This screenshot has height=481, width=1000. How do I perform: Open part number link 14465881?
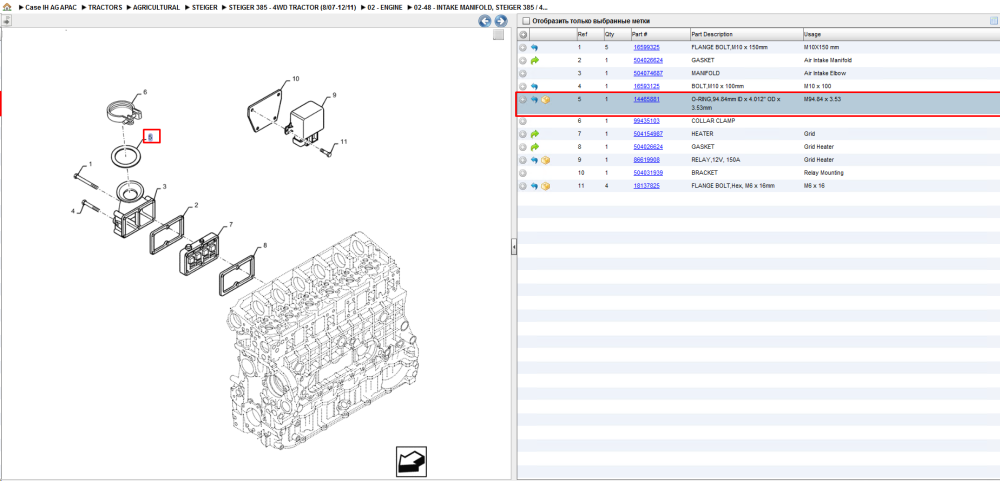tap(646, 100)
